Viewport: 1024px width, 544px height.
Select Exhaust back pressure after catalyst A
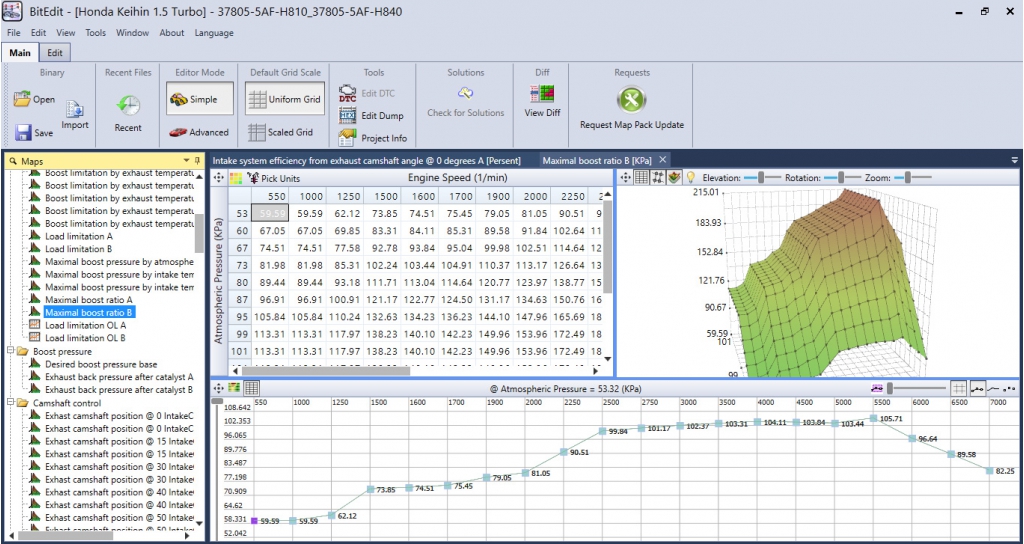(119, 377)
